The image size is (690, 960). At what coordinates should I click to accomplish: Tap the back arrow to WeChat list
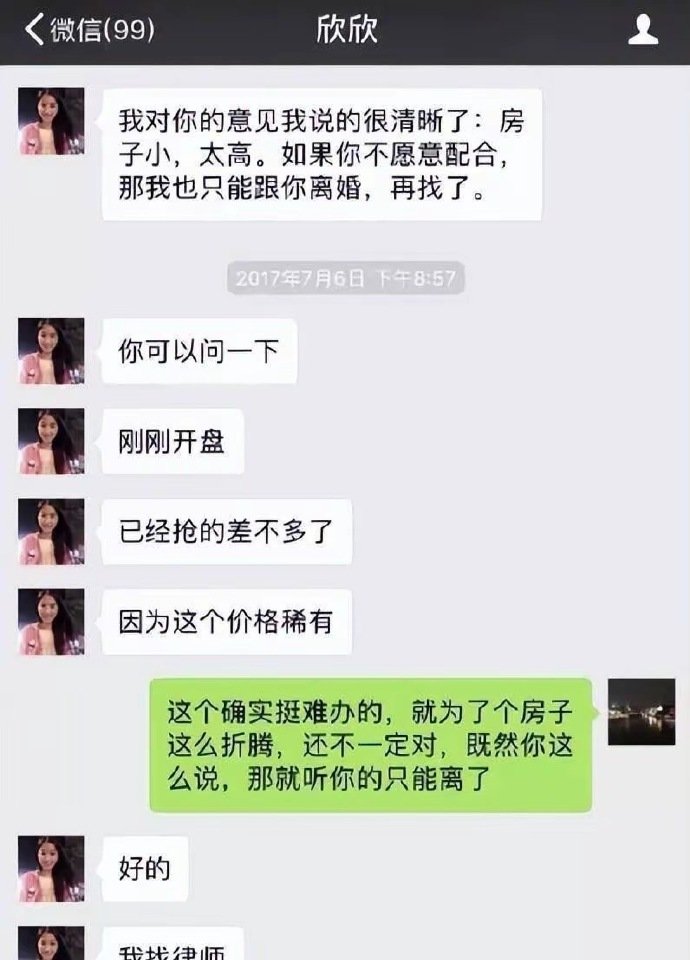tap(35, 29)
